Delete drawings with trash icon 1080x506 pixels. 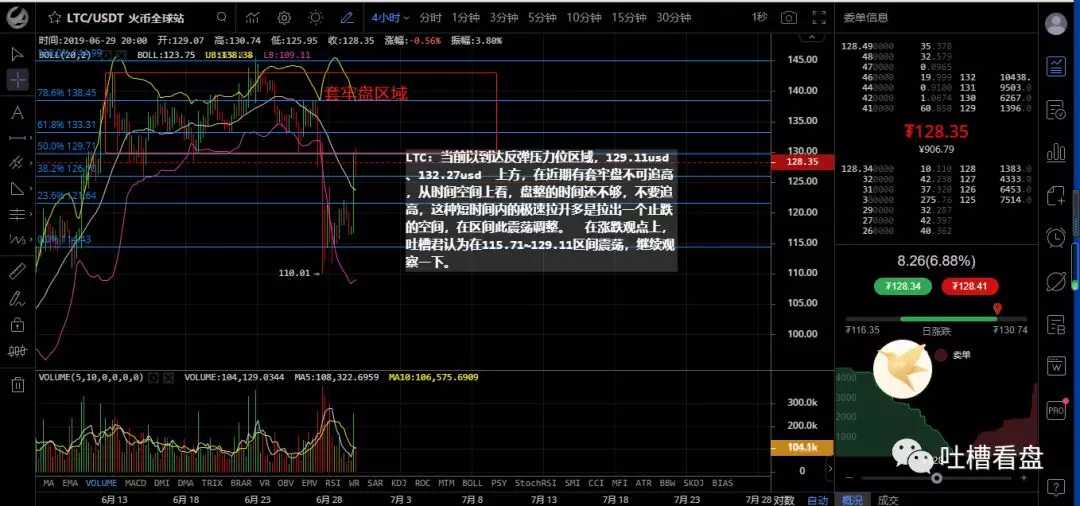[17, 384]
